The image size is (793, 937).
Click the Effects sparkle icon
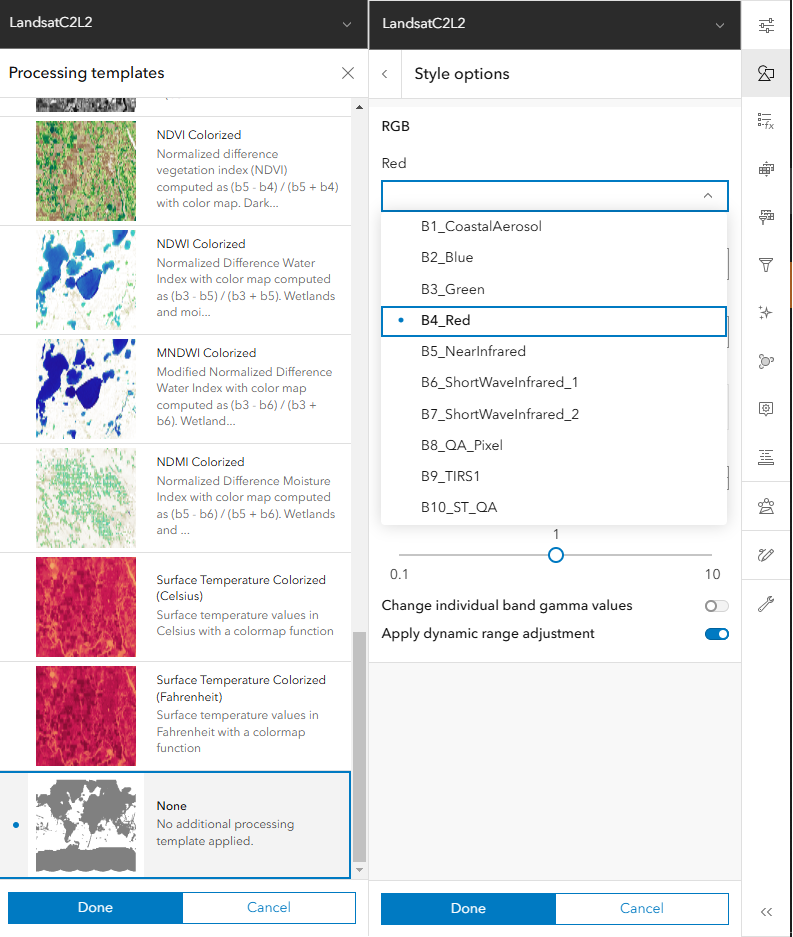point(766,313)
